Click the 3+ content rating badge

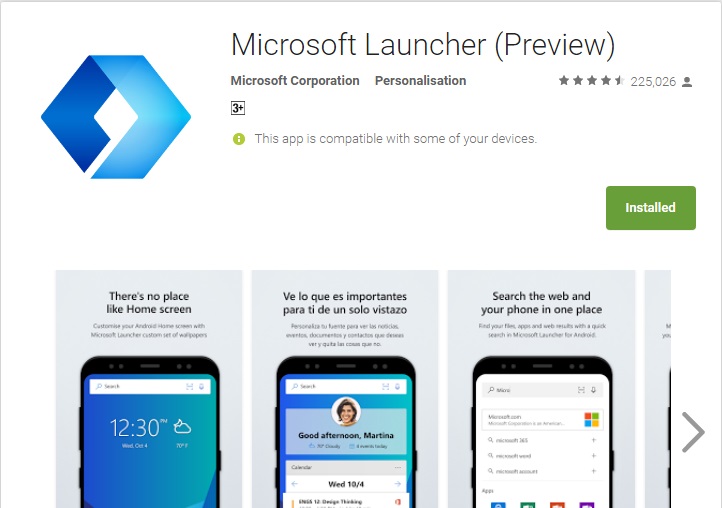click(238, 108)
